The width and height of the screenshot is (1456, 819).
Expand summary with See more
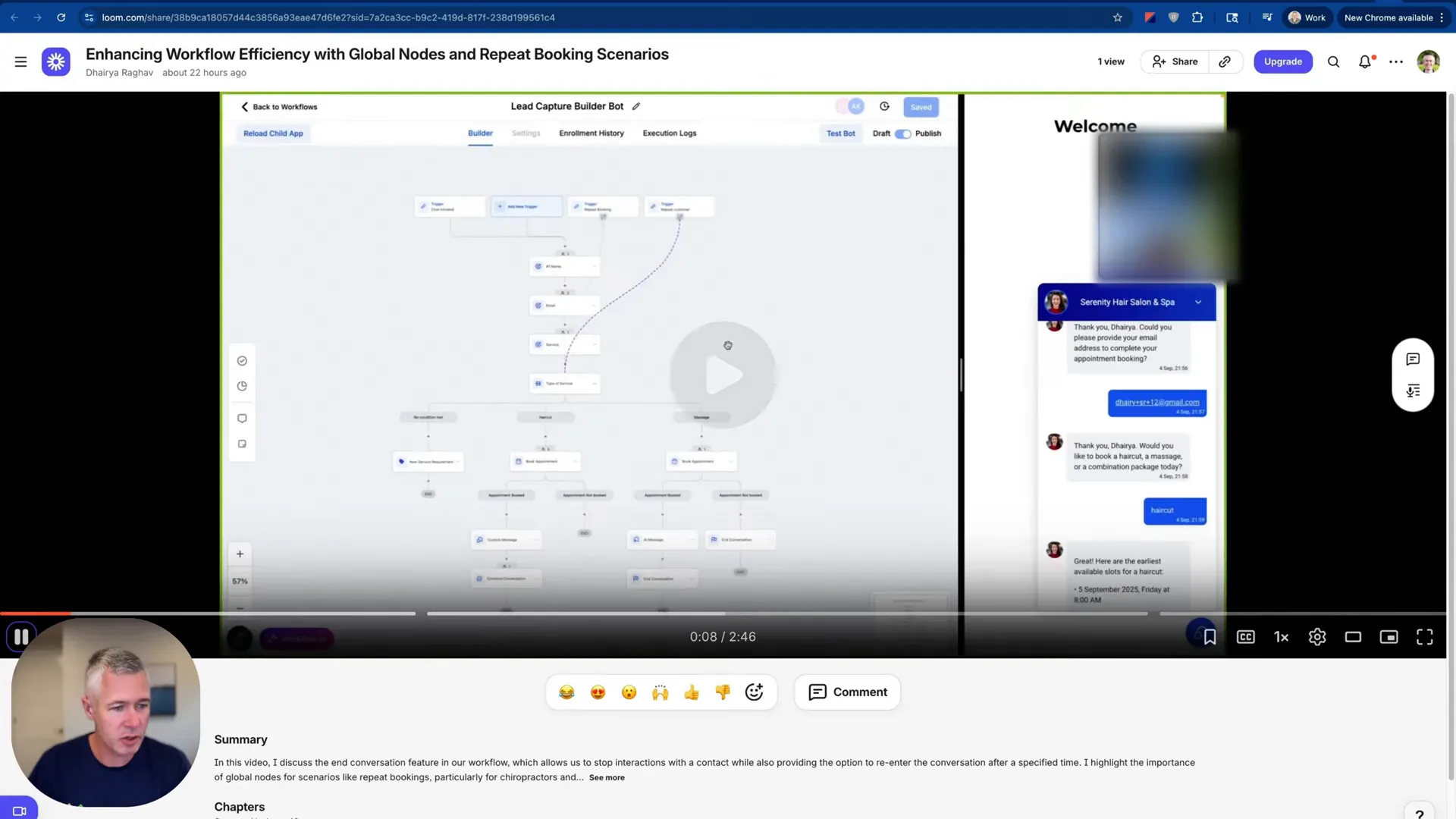(x=607, y=777)
